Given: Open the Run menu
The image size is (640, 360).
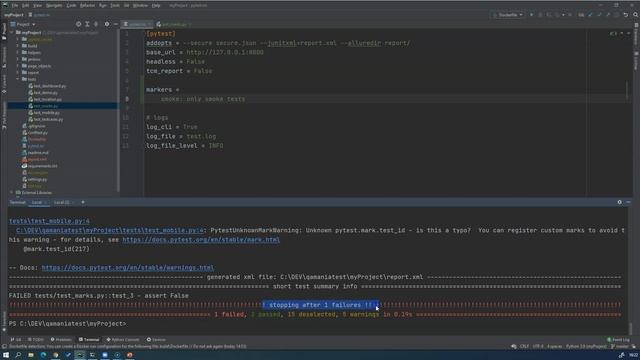Looking at the screenshot, I should pos(102,5).
